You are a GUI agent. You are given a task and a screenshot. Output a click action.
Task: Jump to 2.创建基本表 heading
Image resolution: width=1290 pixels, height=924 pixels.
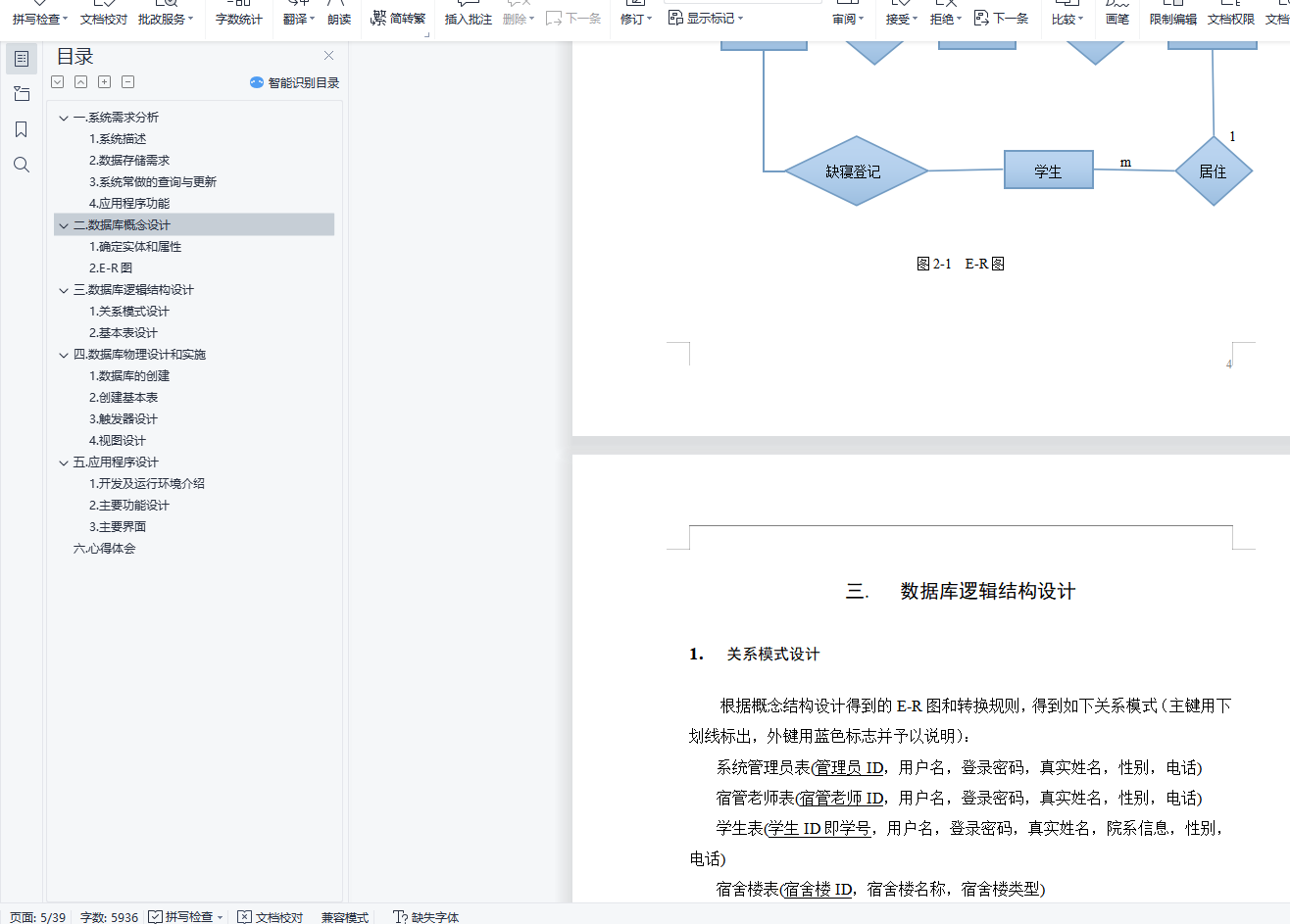coord(124,398)
